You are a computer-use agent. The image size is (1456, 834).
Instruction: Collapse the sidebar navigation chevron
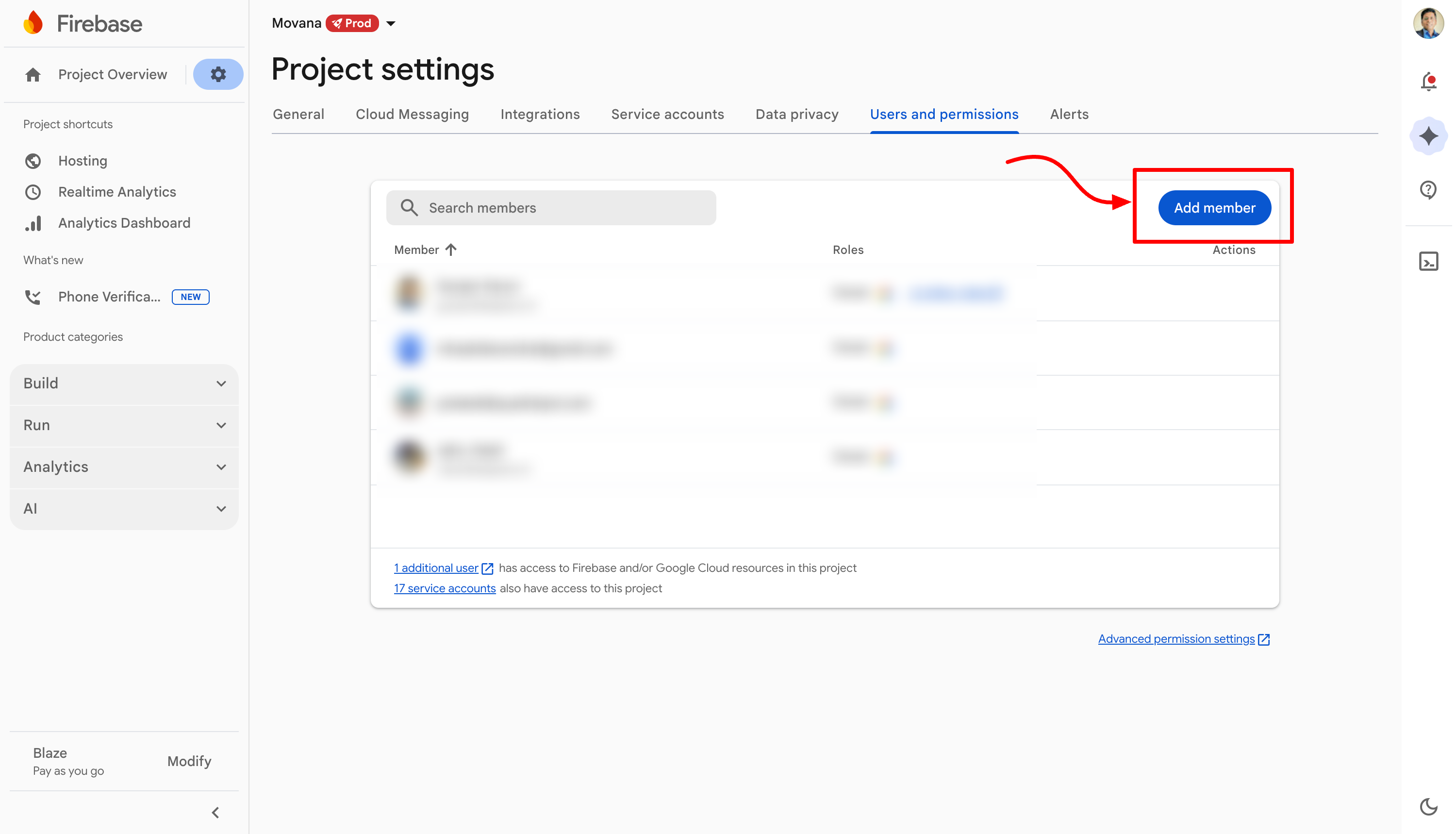click(215, 812)
